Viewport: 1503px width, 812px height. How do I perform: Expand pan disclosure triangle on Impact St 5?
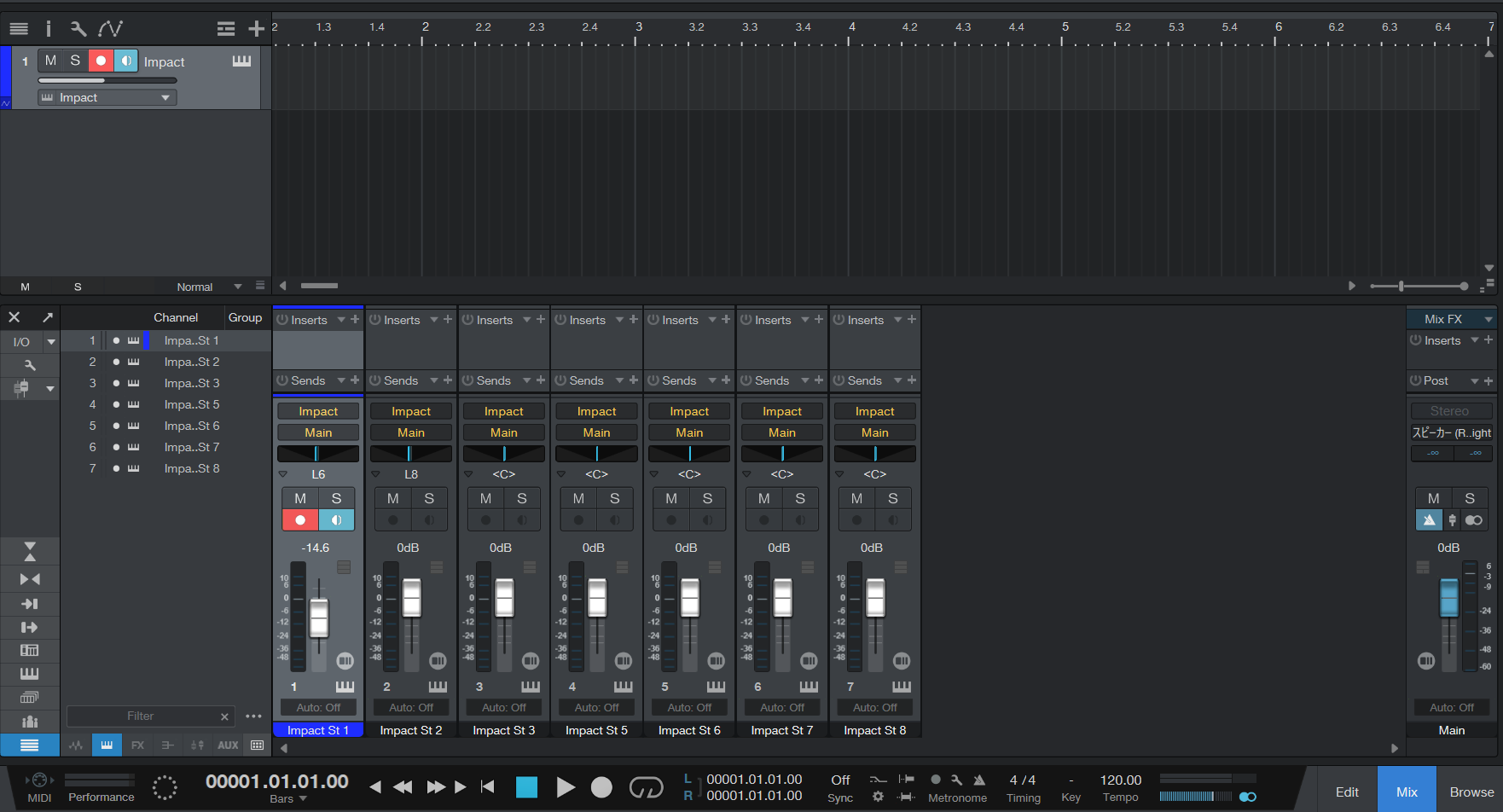tap(561, 474)
